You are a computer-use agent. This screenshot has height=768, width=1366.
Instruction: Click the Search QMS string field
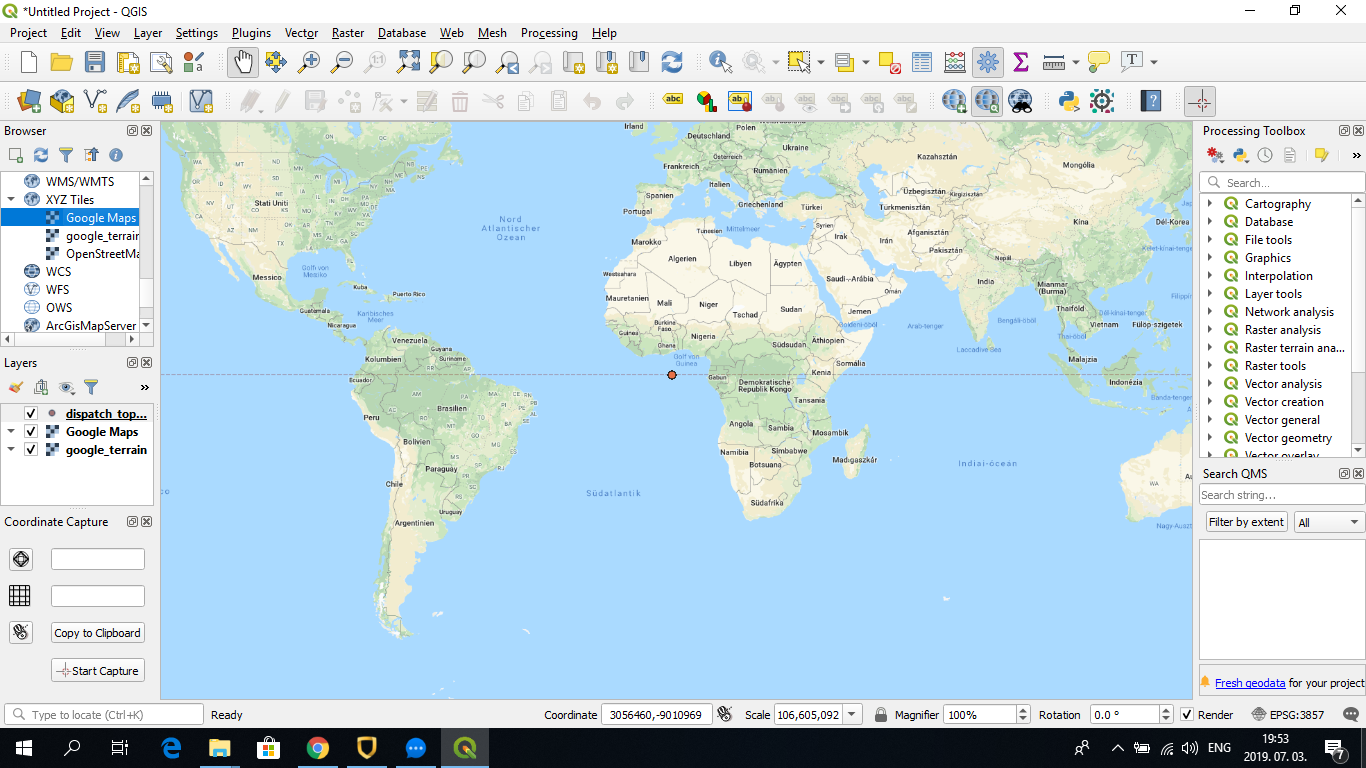pyautogui.click(x=1282, y=495)
